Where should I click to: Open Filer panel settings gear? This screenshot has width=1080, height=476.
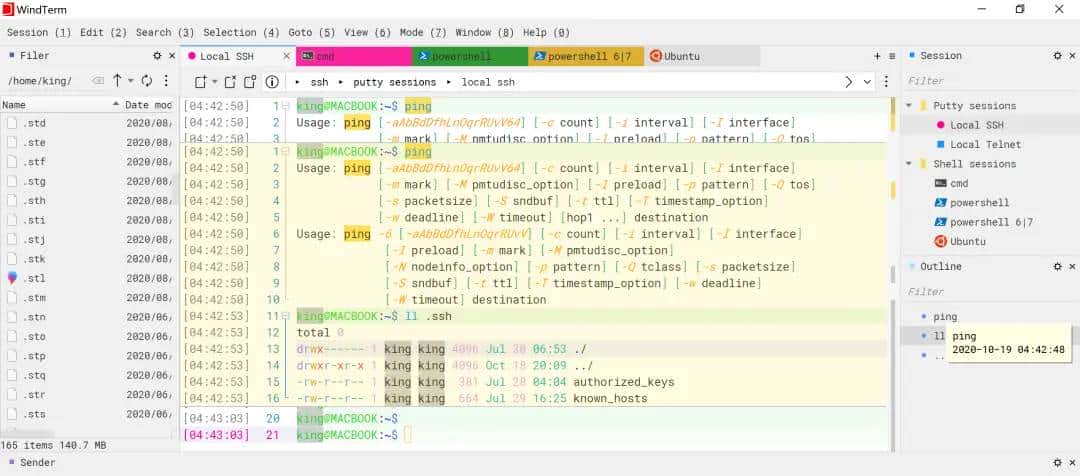point(157,56)
